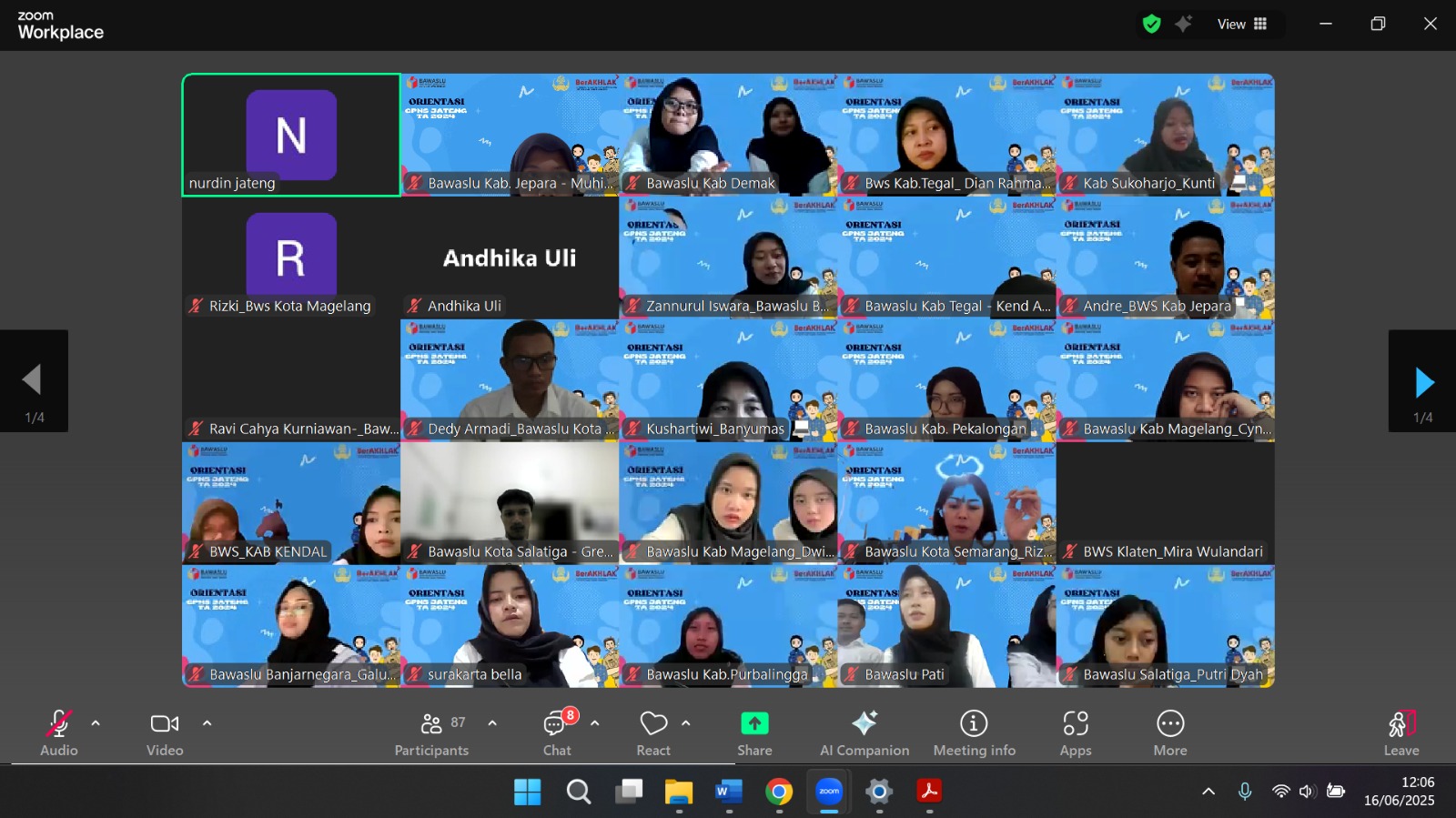Open Adobe Acrobat on taskbar

click(x=929, y=792)
